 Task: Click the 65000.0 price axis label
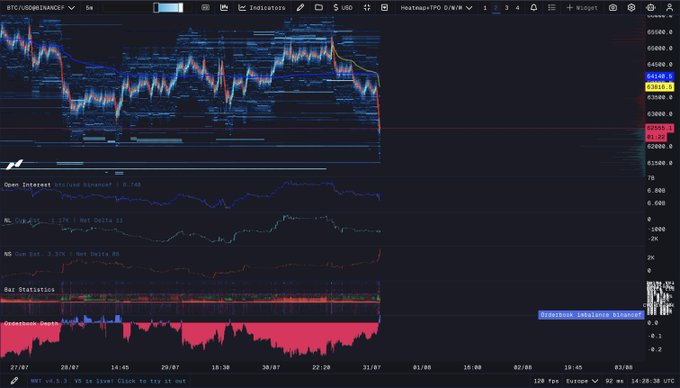point(659,48)
